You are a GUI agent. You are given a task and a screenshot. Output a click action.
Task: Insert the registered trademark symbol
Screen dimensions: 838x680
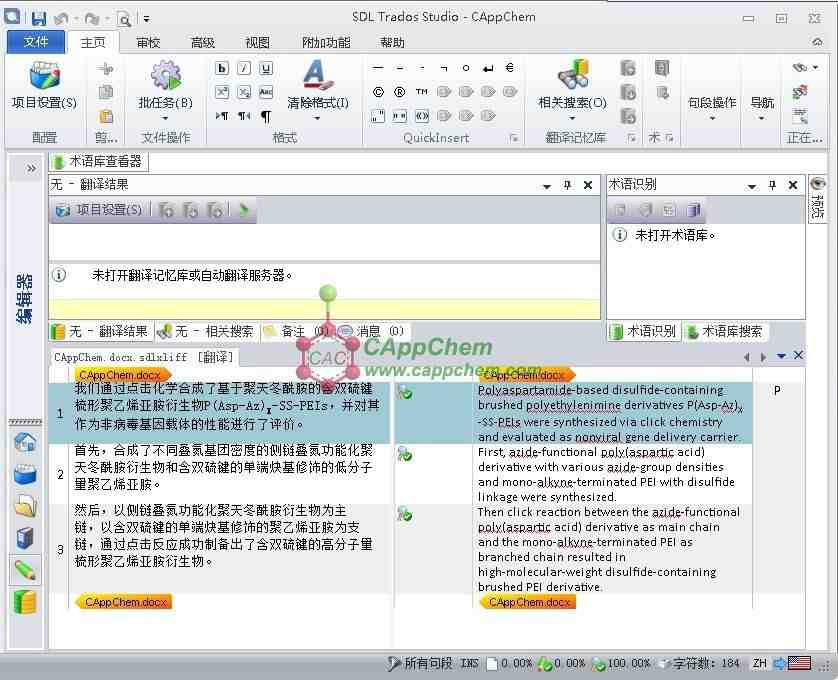click(x=399, y=92)
